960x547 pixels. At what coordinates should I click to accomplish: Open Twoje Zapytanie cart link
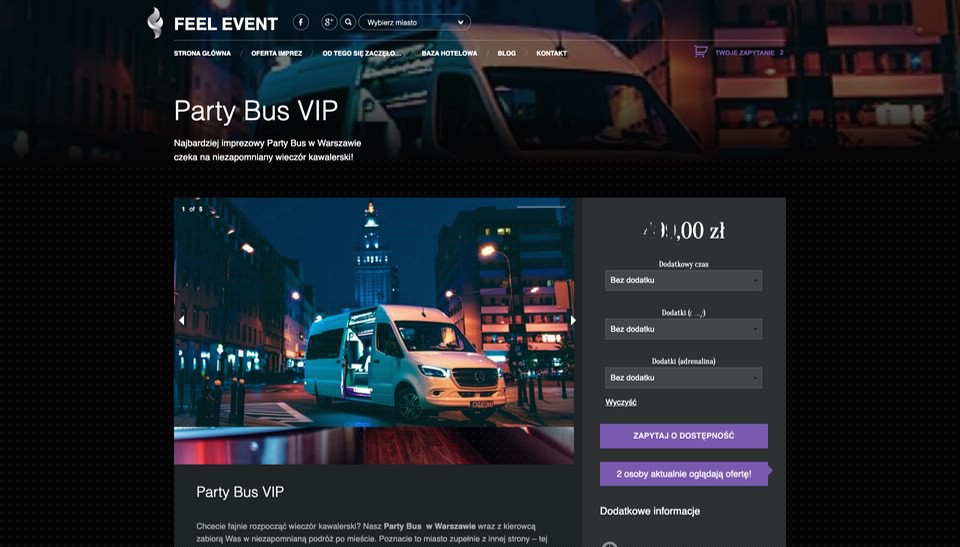click(745, 53)
